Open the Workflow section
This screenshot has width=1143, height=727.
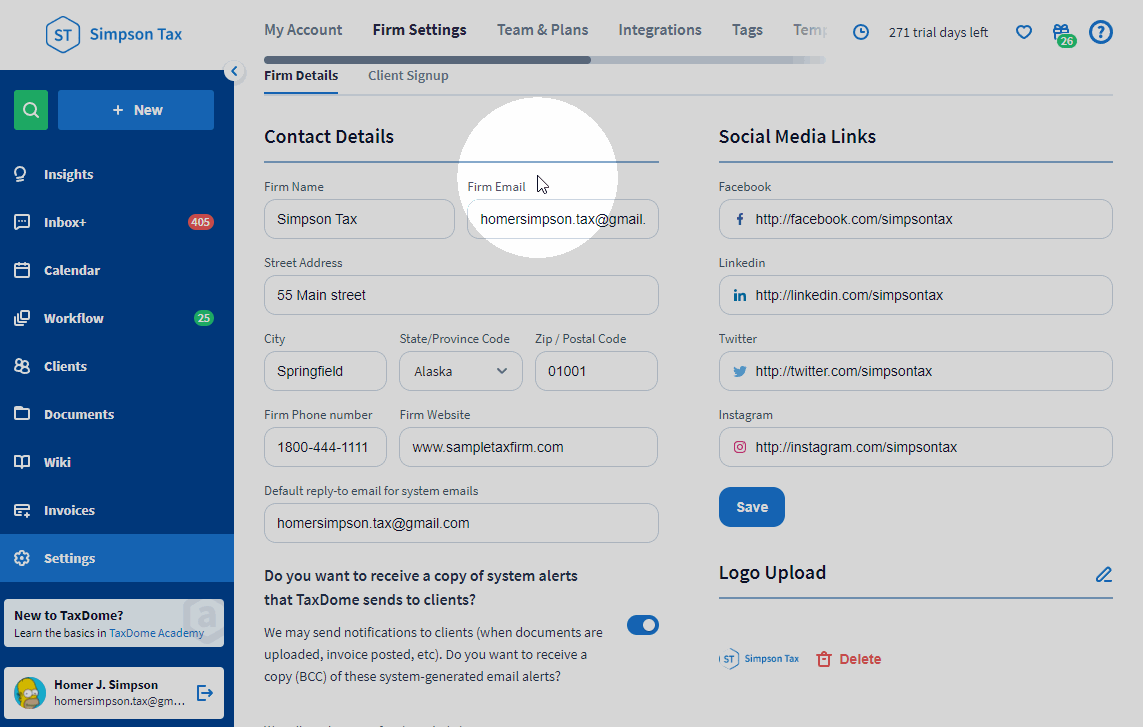pos(117,318)
